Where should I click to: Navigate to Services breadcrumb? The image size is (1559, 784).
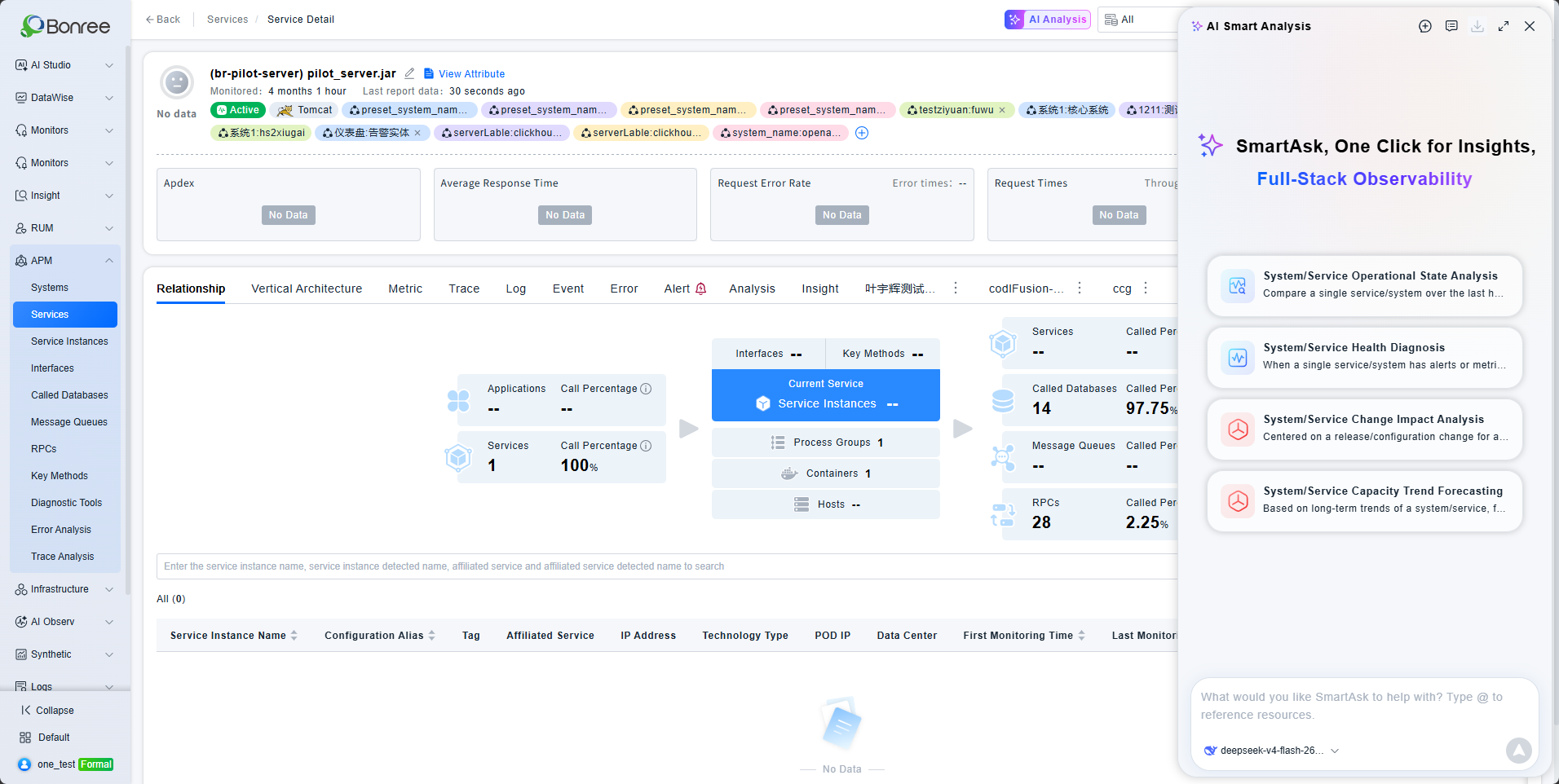tap(227, 20)
